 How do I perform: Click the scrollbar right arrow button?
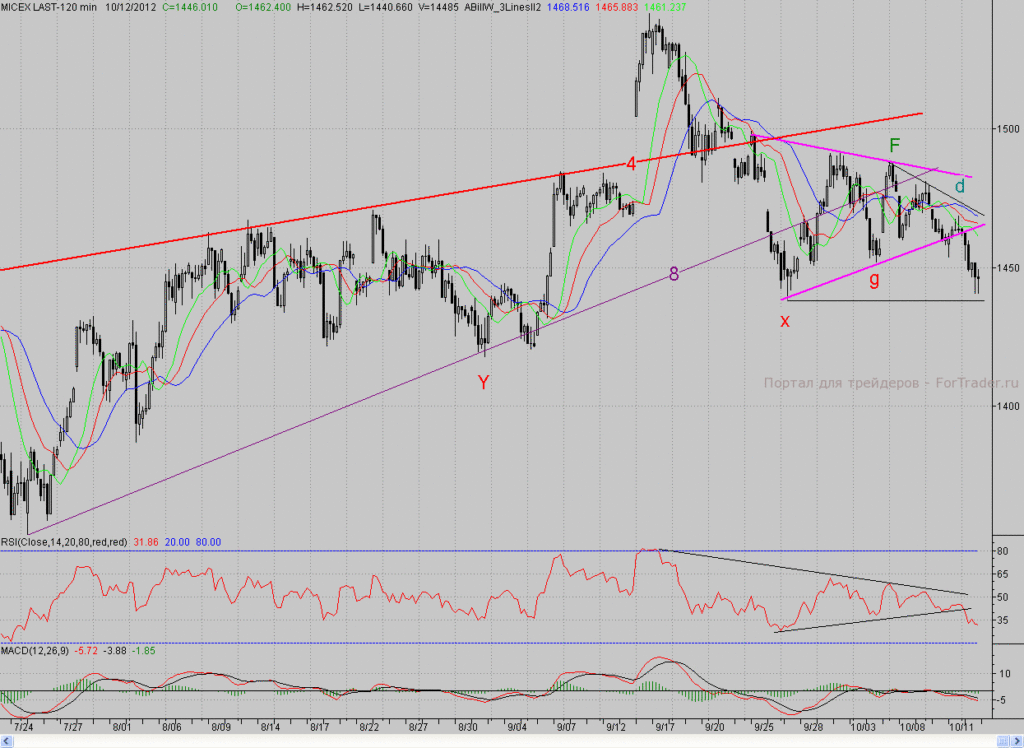tap(1016, 741)
